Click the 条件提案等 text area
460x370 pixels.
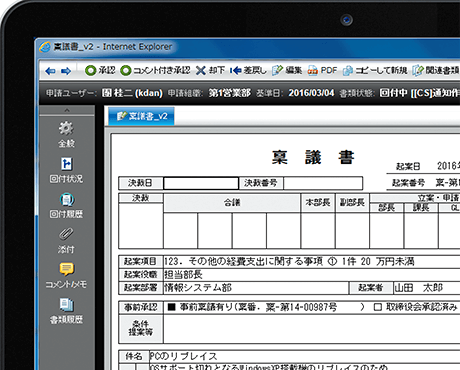click(x=312, y=329)
